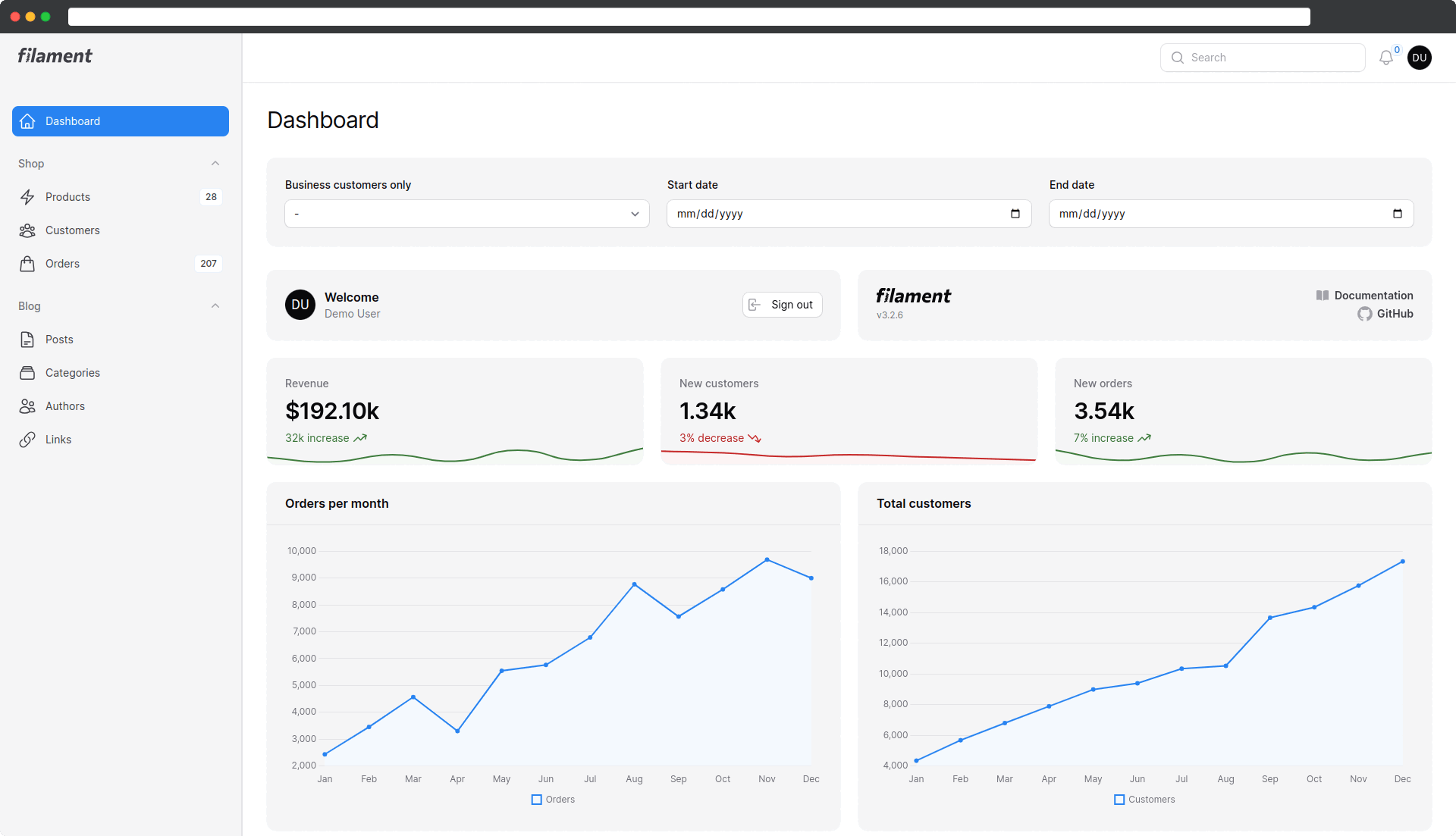Image resolution: width=1456 pixels, height=836 pixels.
Task: Click the Authors people icon
Action: (27, 406)
